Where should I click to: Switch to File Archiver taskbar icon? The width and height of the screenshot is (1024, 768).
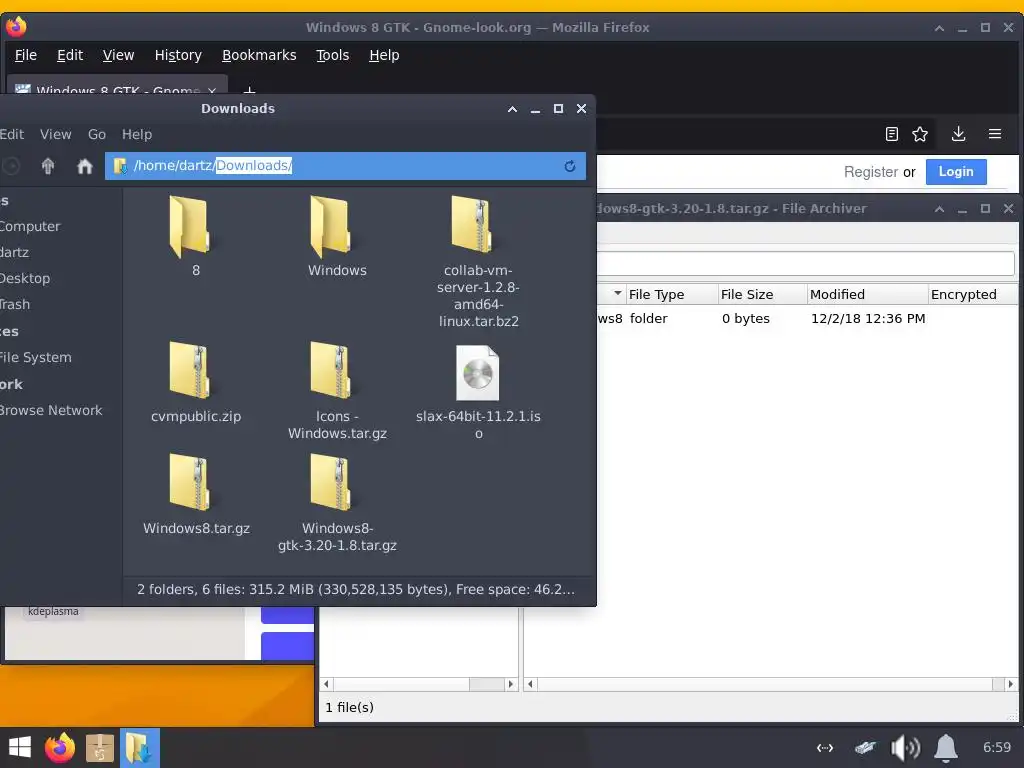click(99, 748)
